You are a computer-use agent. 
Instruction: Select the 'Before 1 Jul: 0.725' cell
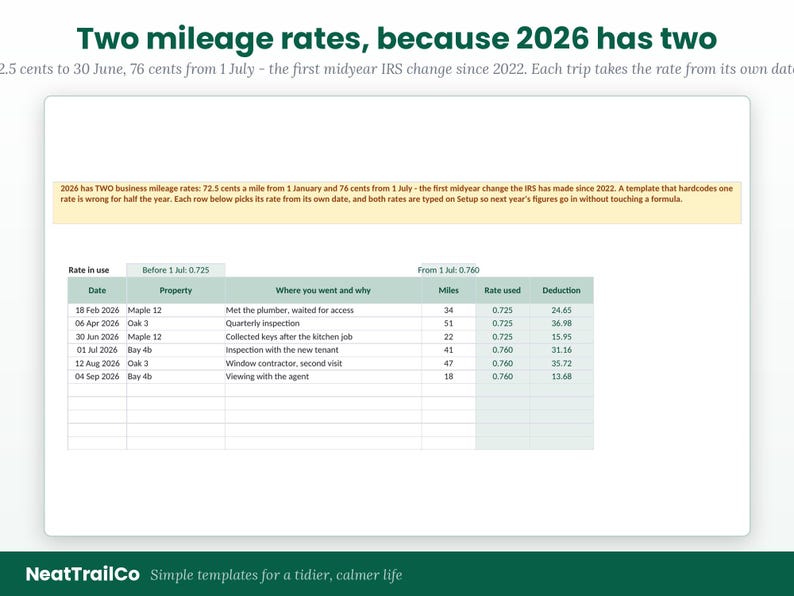[176, 270]
